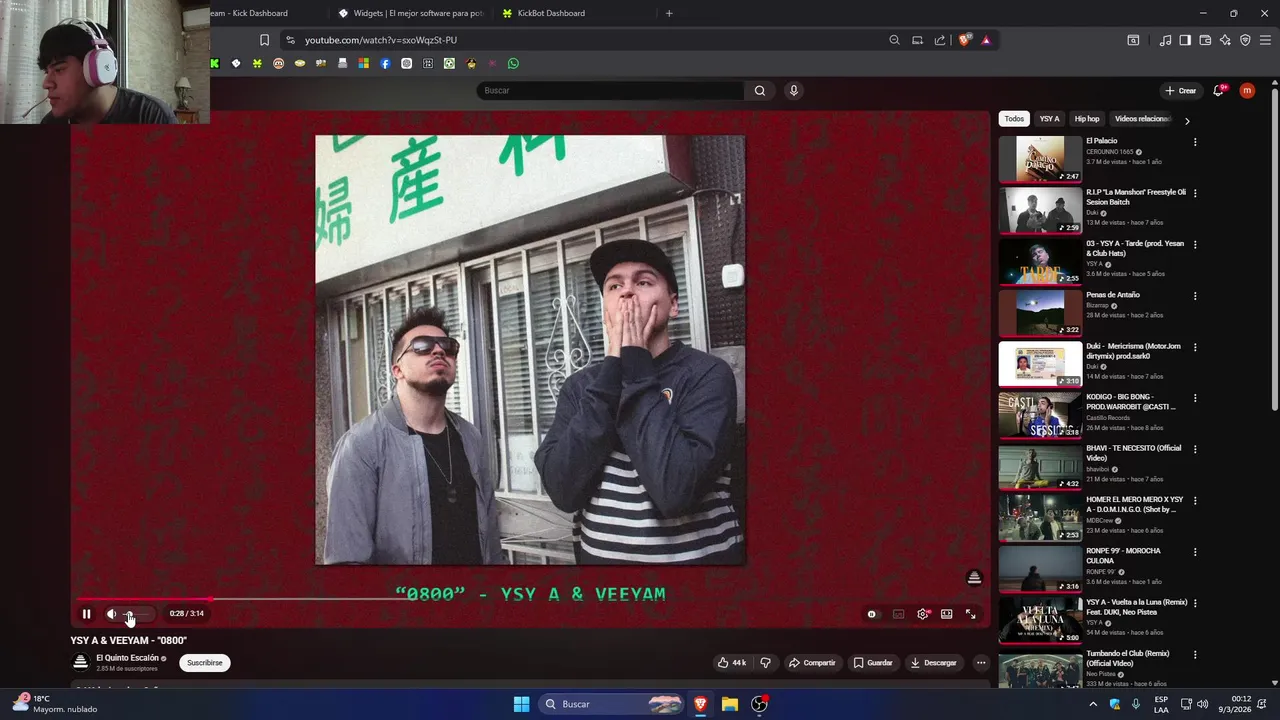This screenshot has height=720, width=1280.
Task: Save the video with the Guardar button
Action: (x=872, y=663)
